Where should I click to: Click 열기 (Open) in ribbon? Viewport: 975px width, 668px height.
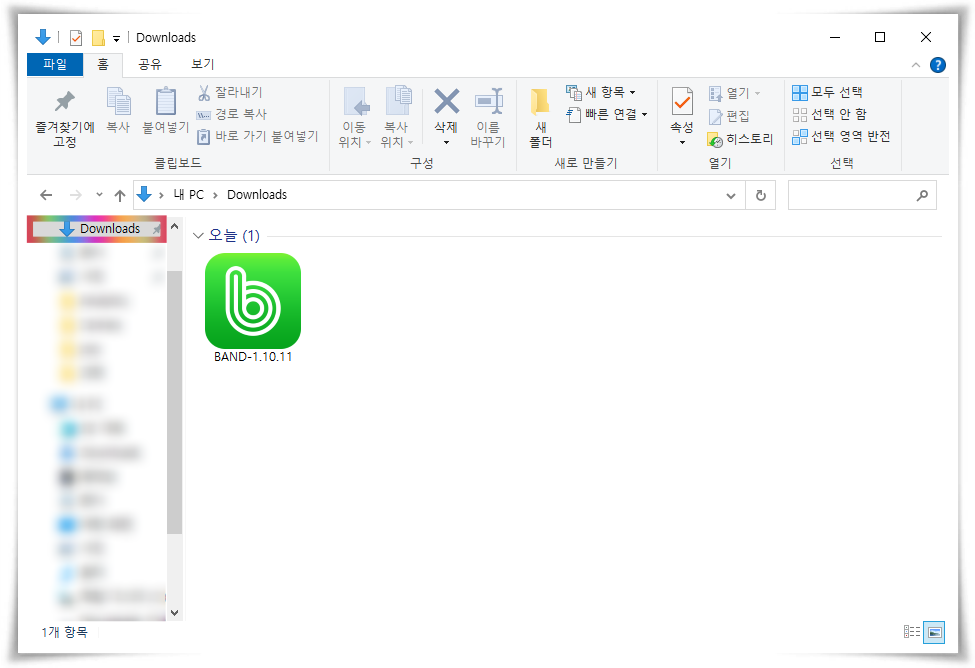pos(734,94)
